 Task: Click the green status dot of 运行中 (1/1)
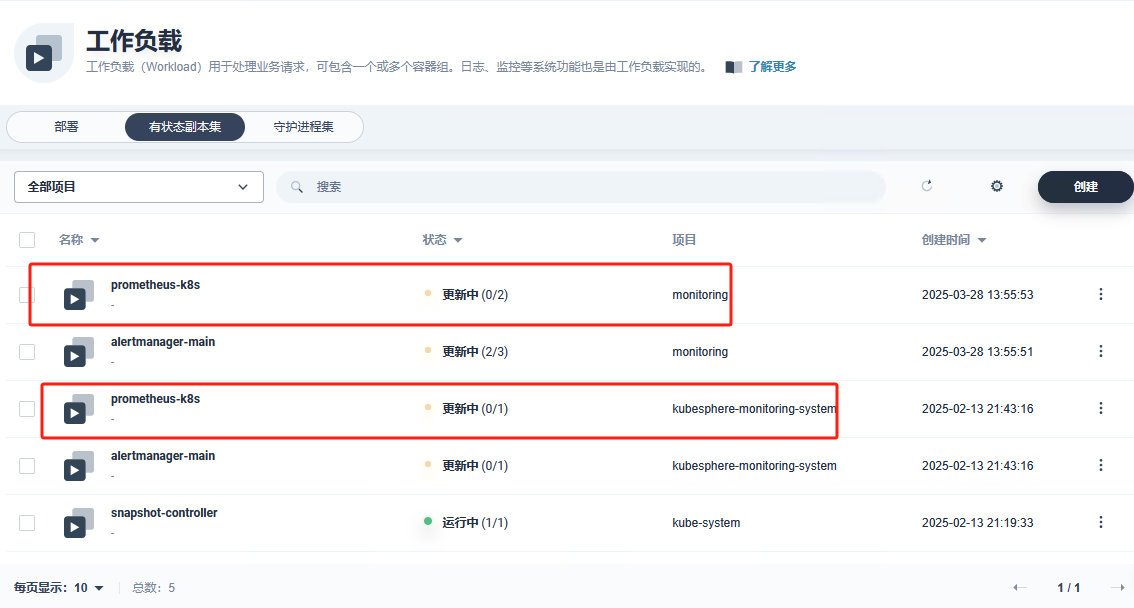(x=427, y=521)
